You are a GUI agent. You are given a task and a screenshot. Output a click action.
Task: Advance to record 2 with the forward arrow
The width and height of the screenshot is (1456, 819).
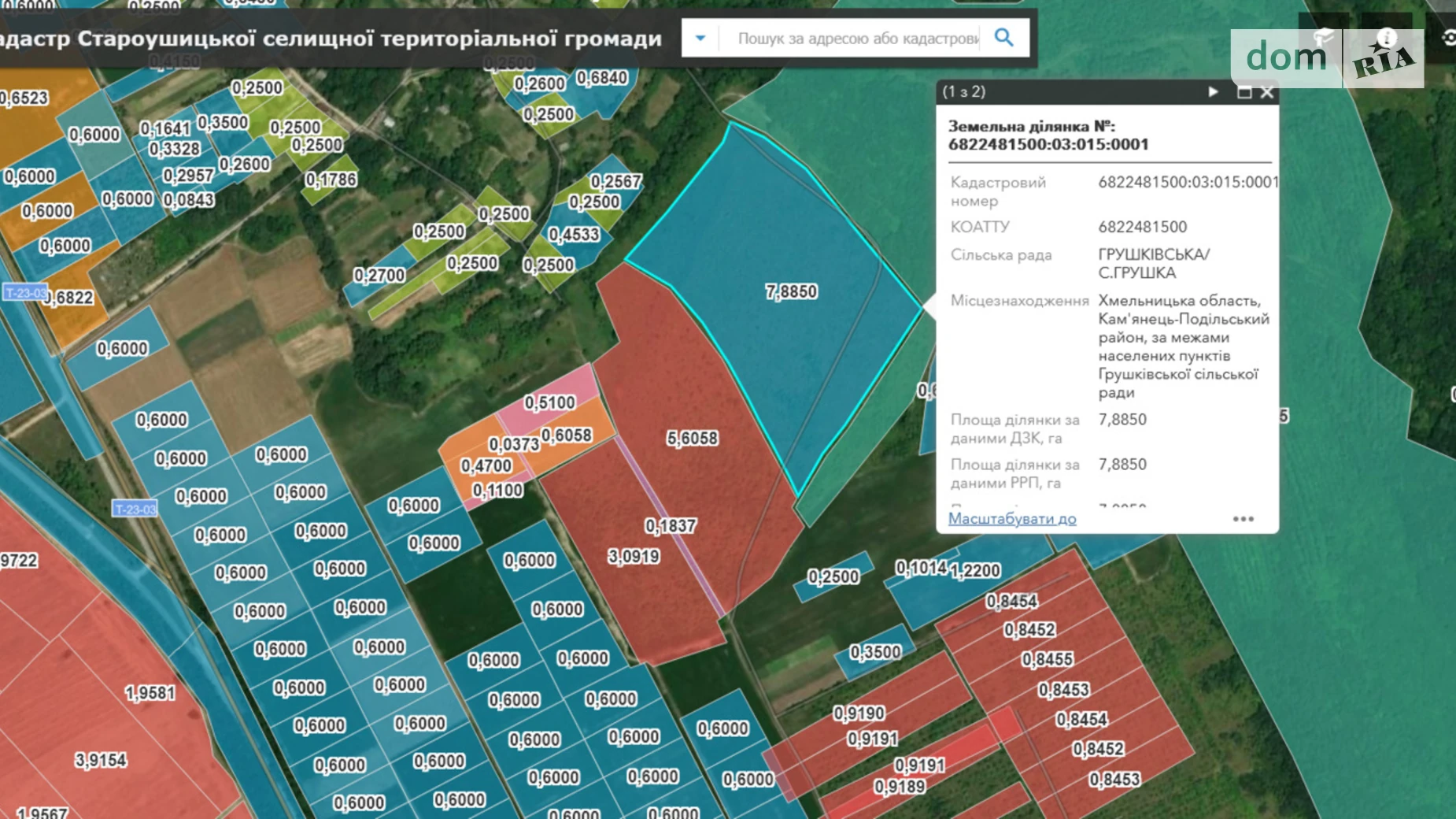tap(1212, 92)
